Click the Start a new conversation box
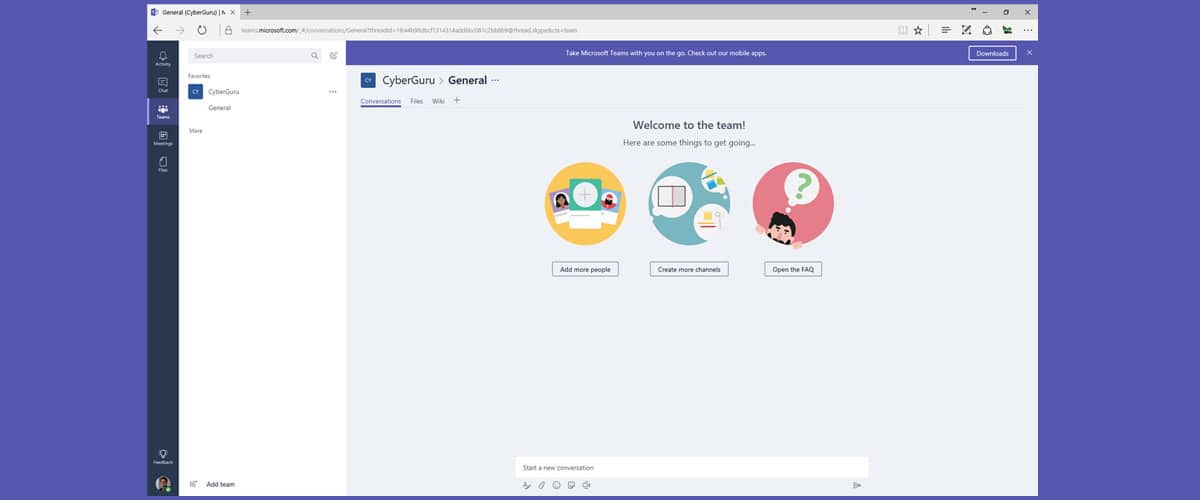The image size is (1200, 500). pos(692,467)
